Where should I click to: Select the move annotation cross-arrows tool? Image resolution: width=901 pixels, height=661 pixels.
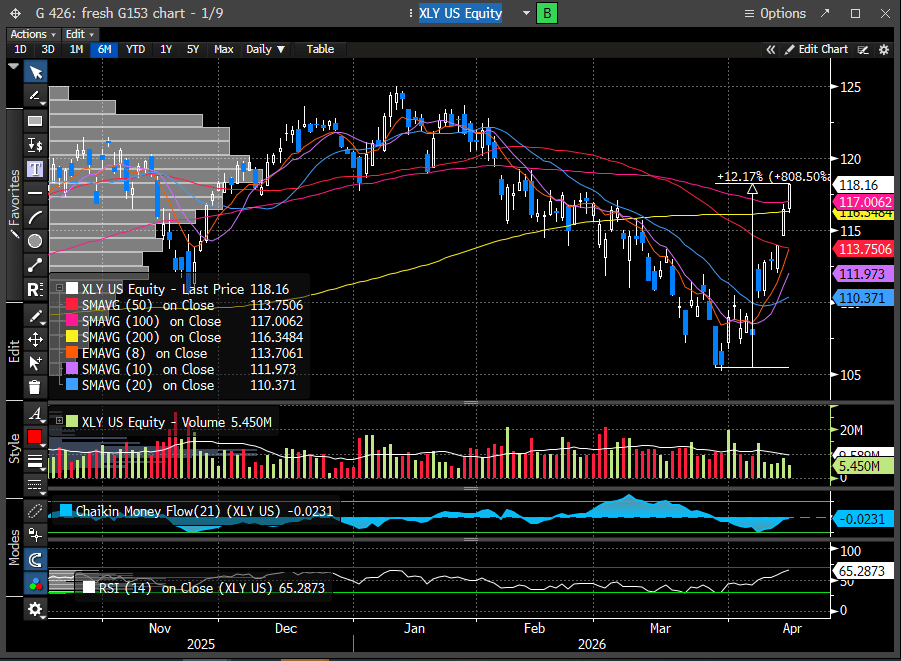[35, 340]
